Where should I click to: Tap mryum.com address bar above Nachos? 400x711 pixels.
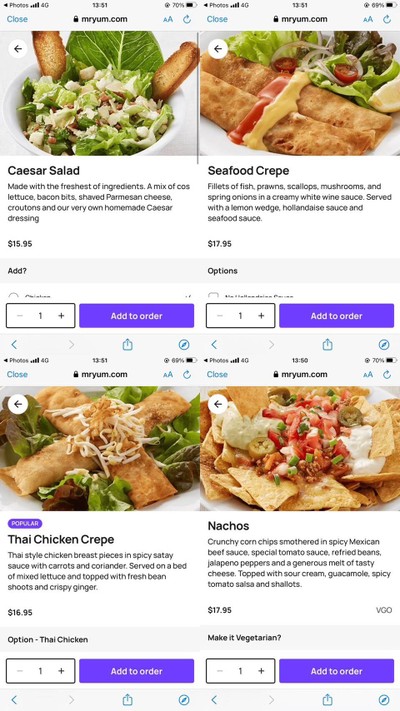300,375
